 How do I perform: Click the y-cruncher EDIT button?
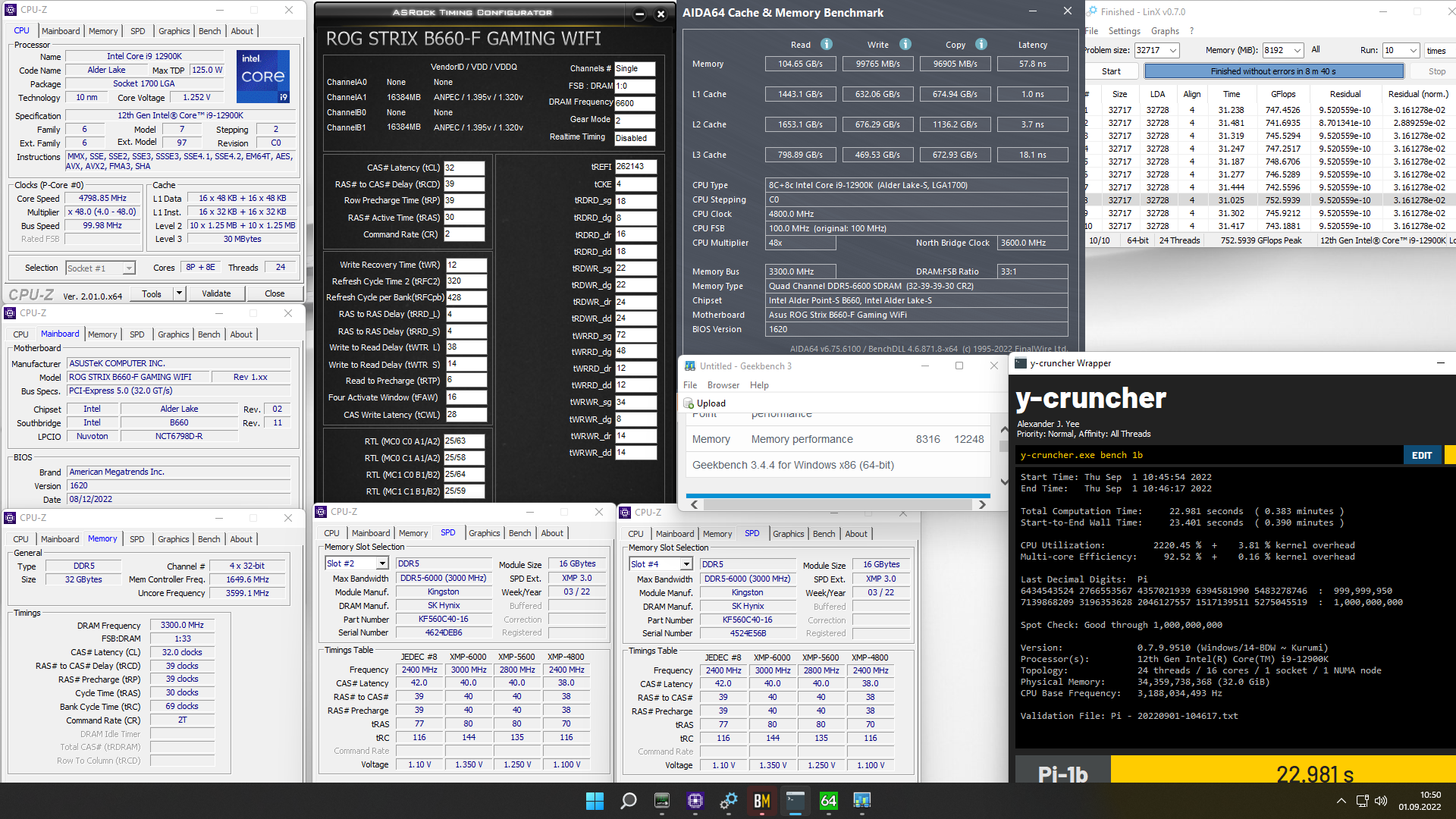1422,455
